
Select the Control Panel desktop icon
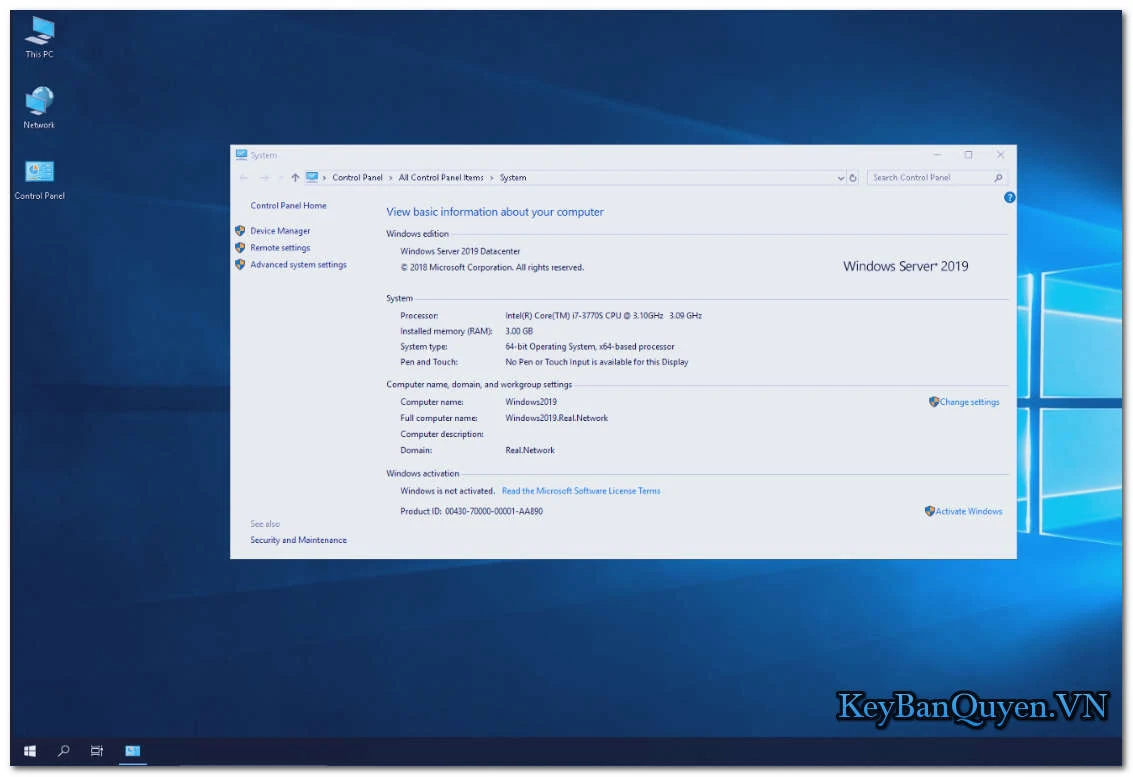click(x=39, y=179)
